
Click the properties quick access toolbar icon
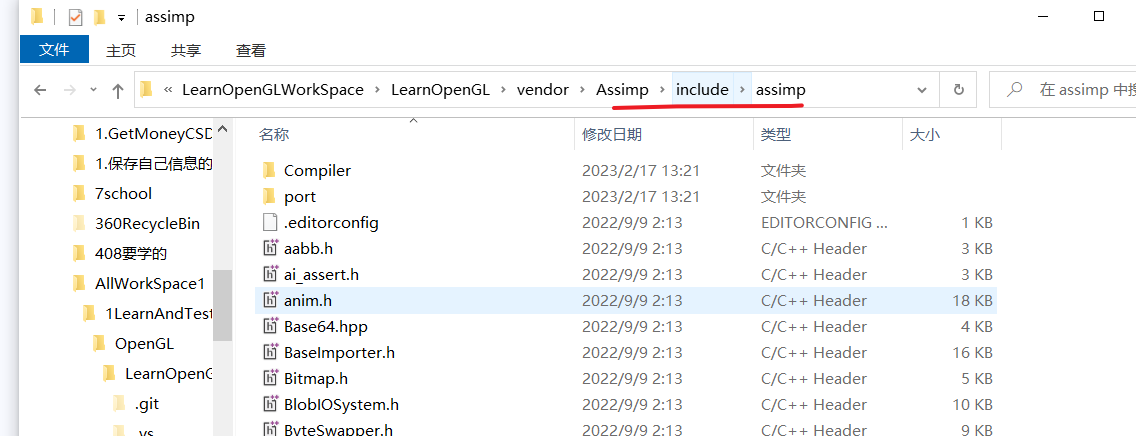[75, 17]
